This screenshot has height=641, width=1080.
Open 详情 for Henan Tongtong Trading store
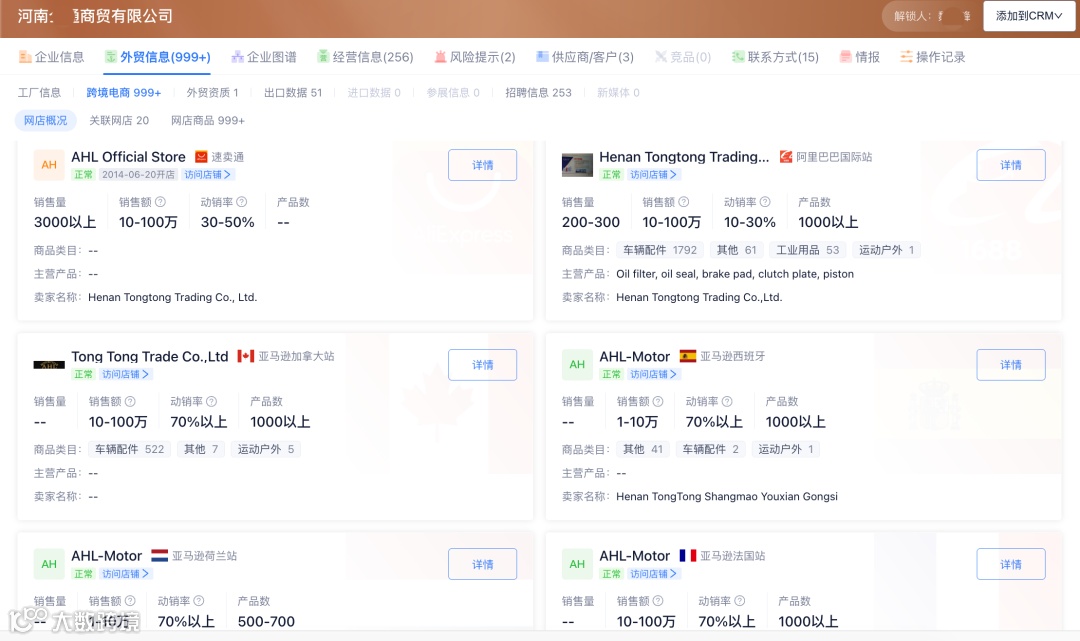(x=1010, y=165)
